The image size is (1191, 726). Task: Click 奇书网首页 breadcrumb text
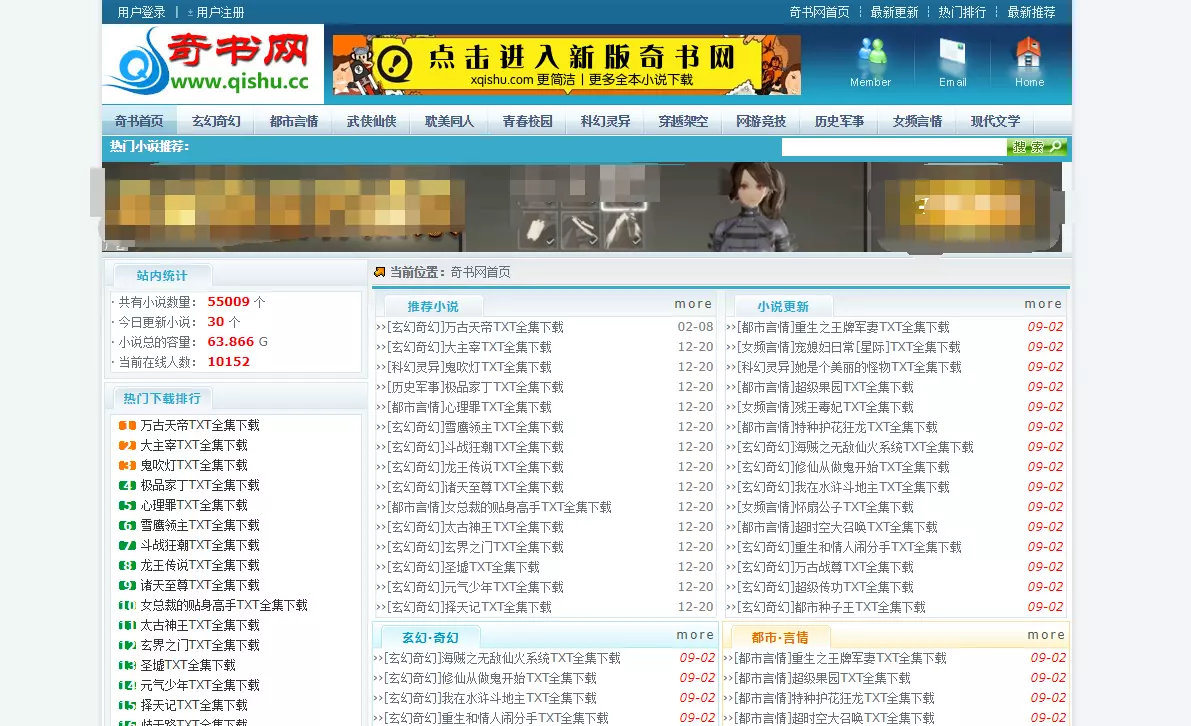(480, 272)
